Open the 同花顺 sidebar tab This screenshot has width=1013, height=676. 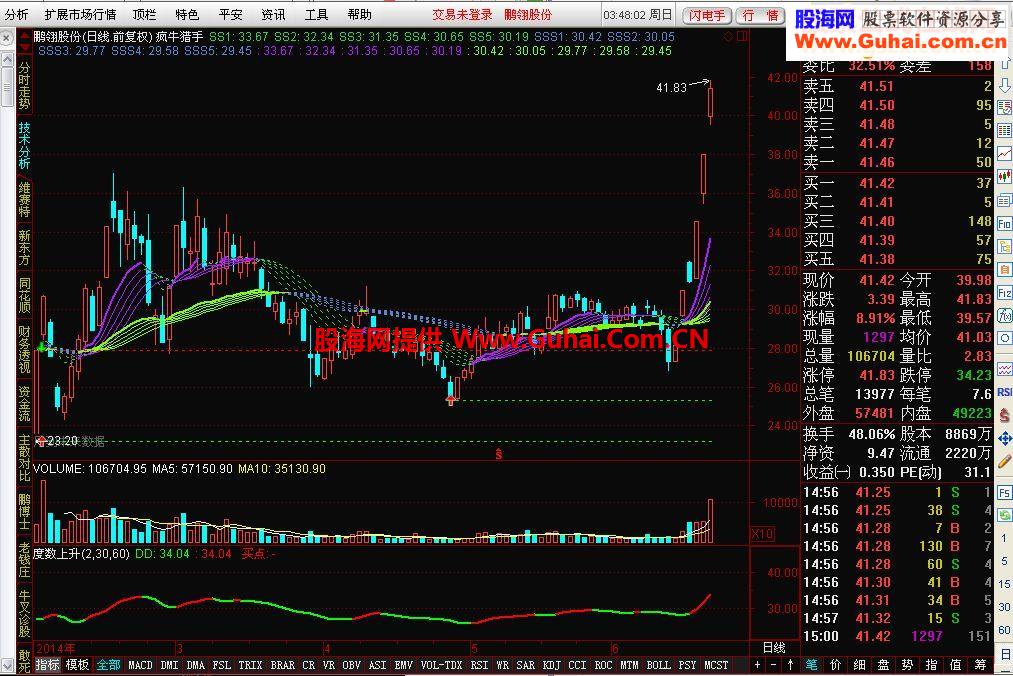pos(24,295)
